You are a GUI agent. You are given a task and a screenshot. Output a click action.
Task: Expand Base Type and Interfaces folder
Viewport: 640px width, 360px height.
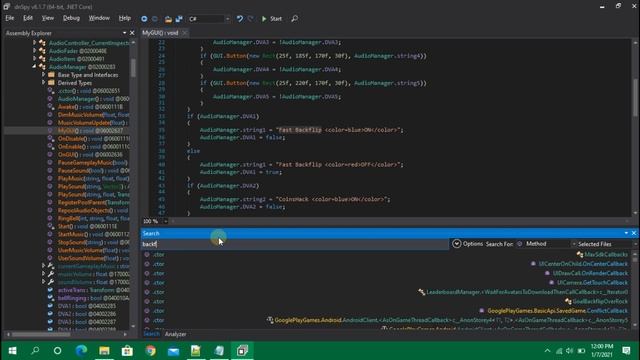[x=43, y=75]
